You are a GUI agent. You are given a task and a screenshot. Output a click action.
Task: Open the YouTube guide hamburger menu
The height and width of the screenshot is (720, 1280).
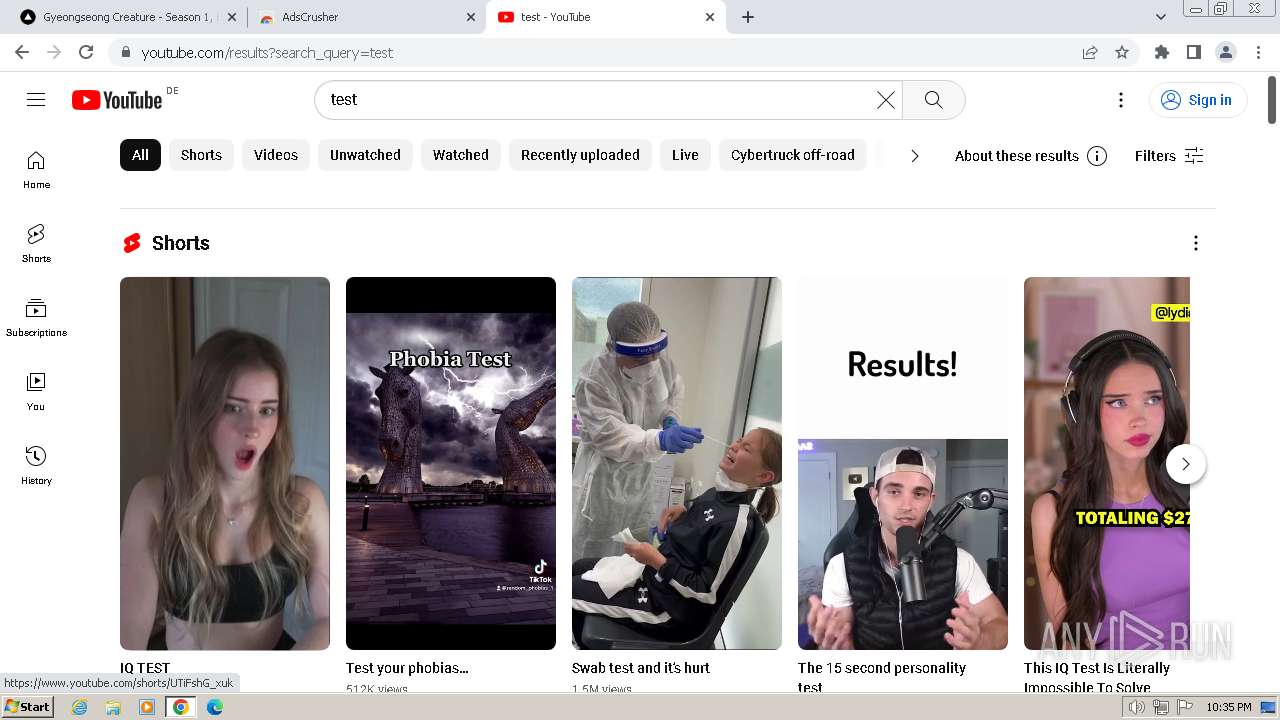pos(36,99)
